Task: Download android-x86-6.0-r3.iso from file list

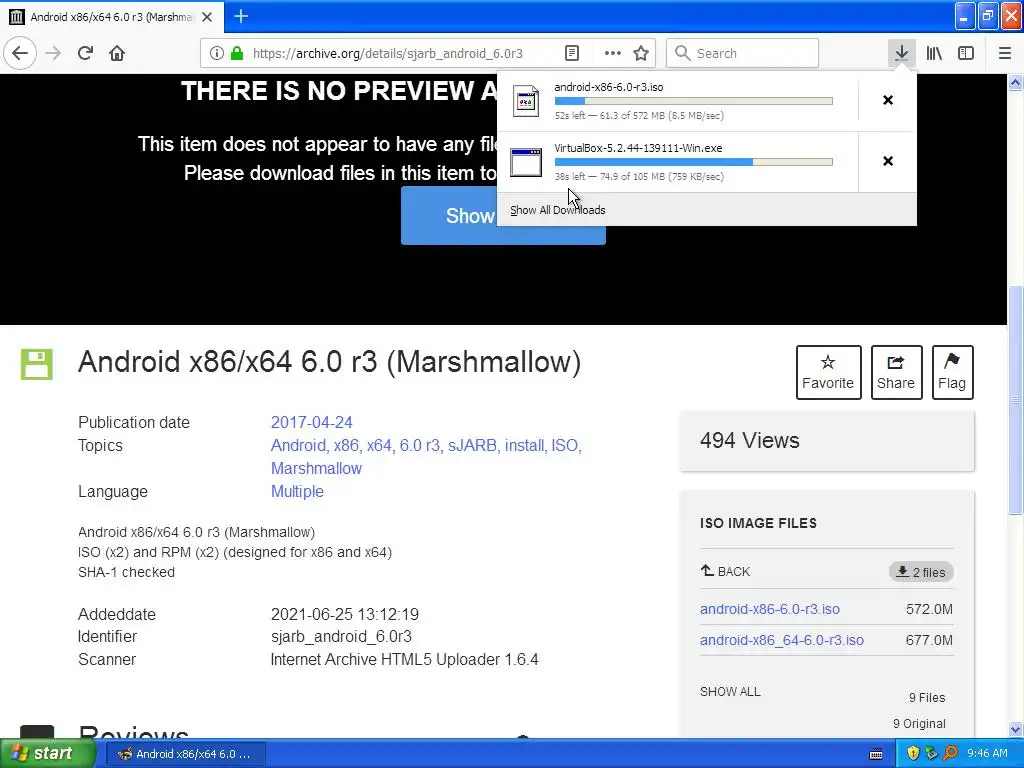Action: 770,609
